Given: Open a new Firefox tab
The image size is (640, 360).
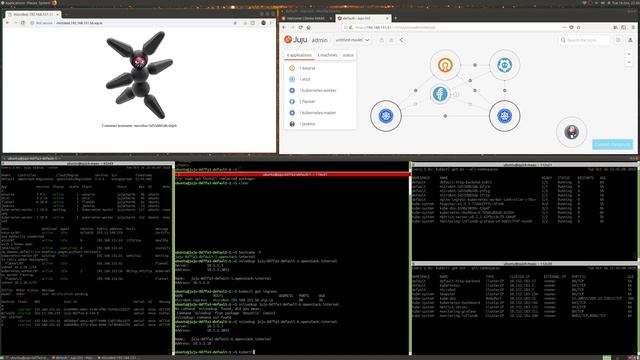Looking at the screenshot, I should pyautogui.click(x=396, y=18).
